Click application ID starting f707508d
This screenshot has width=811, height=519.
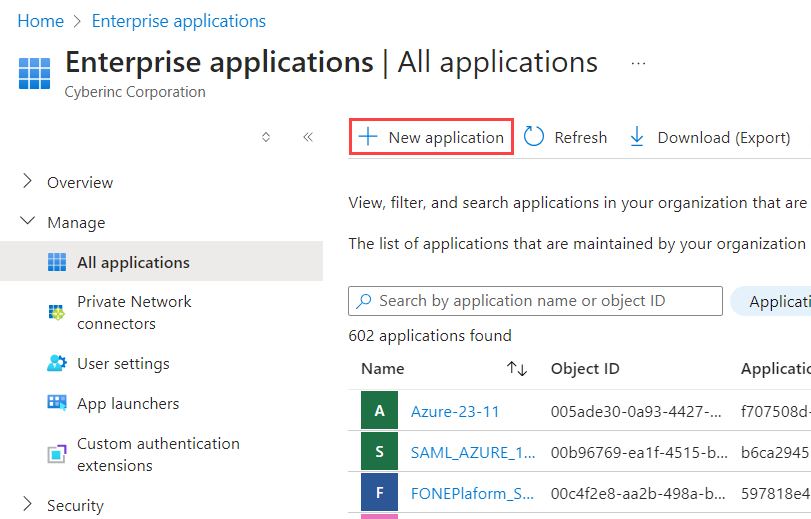click(775, 411)
